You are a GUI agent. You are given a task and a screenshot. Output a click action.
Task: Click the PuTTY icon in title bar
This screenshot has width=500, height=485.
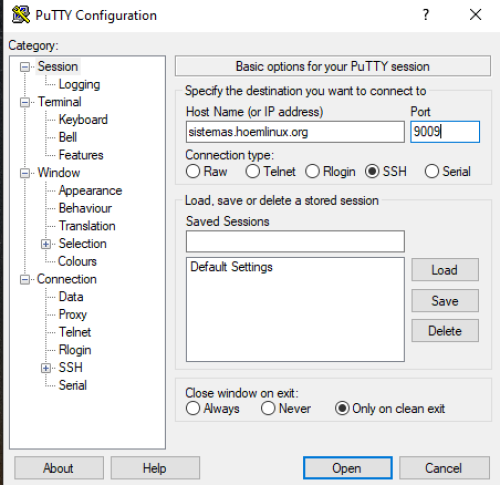[21, 15]
